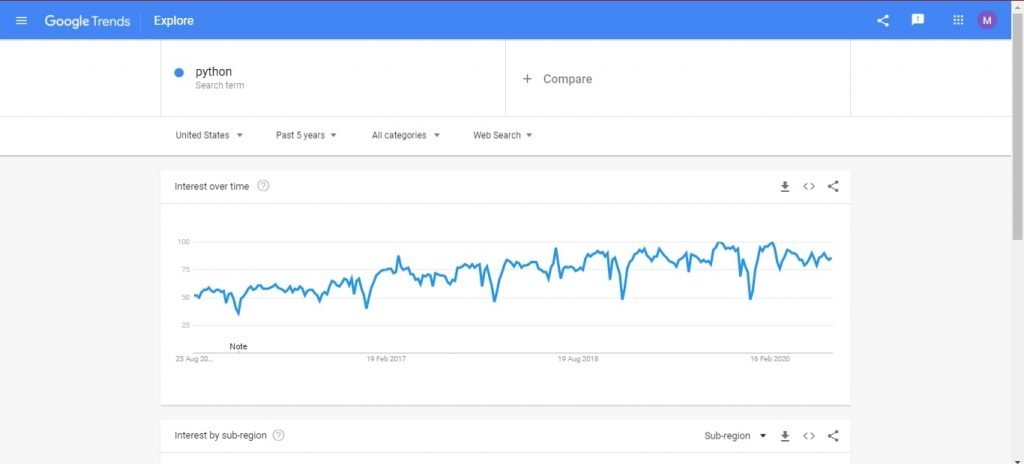Click the Google Trends logo link
Screen dimensions: 1024x464
coord(88,21)
